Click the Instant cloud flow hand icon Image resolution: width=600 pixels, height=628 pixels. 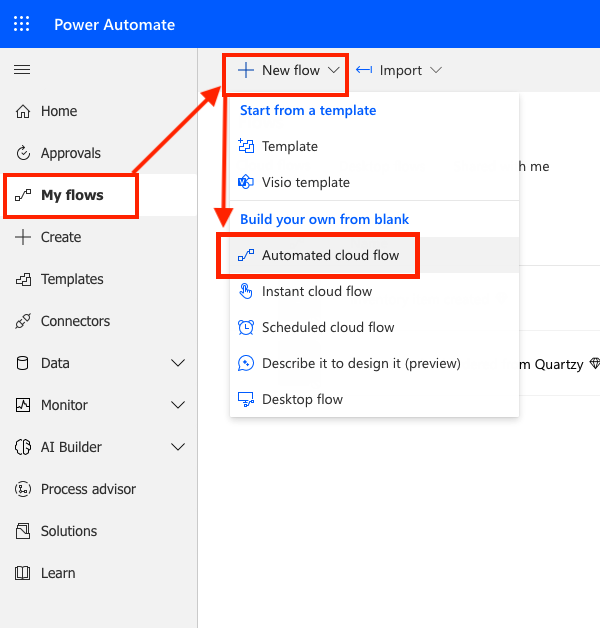point(246,291)
